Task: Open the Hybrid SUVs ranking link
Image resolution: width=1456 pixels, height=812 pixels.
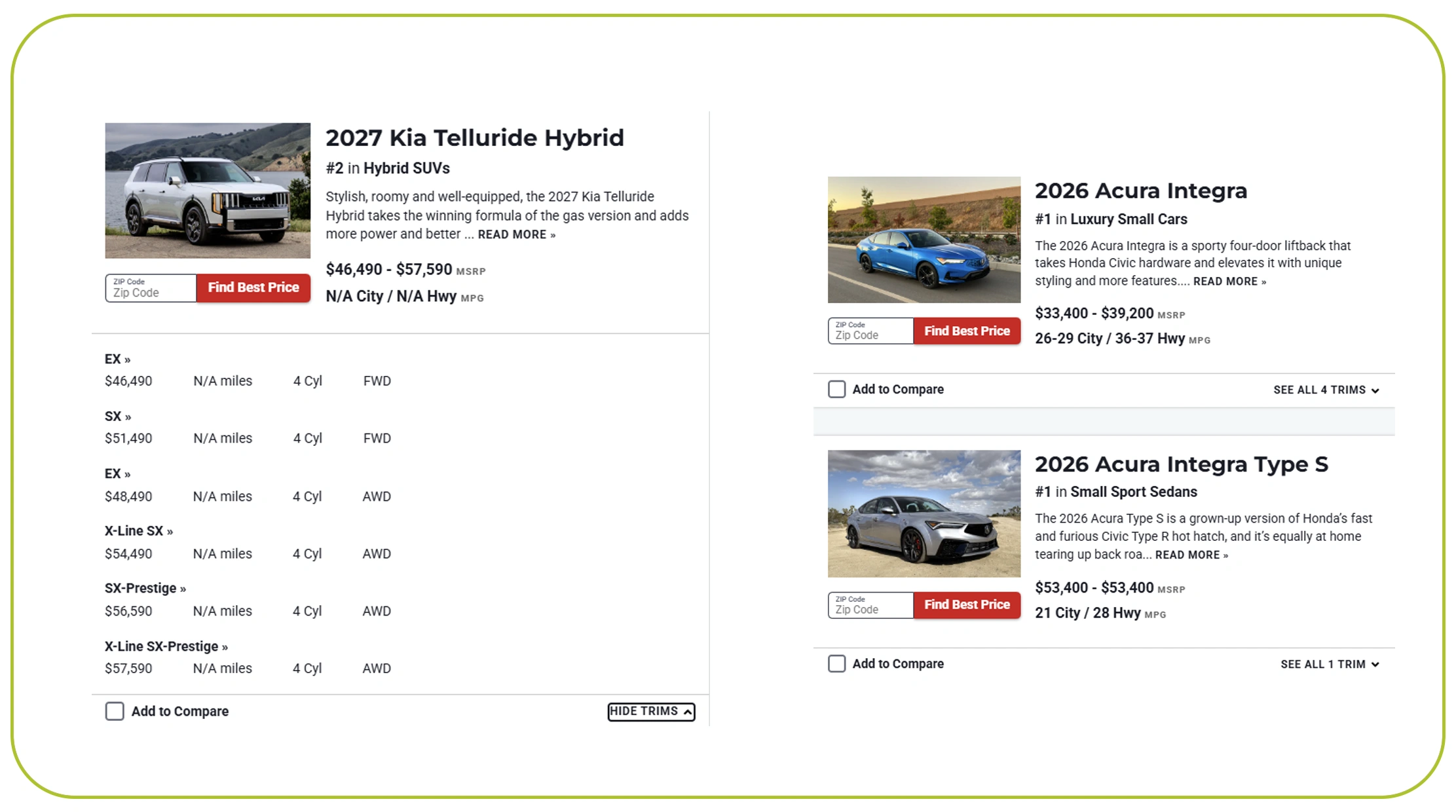Action: [407, 168]
